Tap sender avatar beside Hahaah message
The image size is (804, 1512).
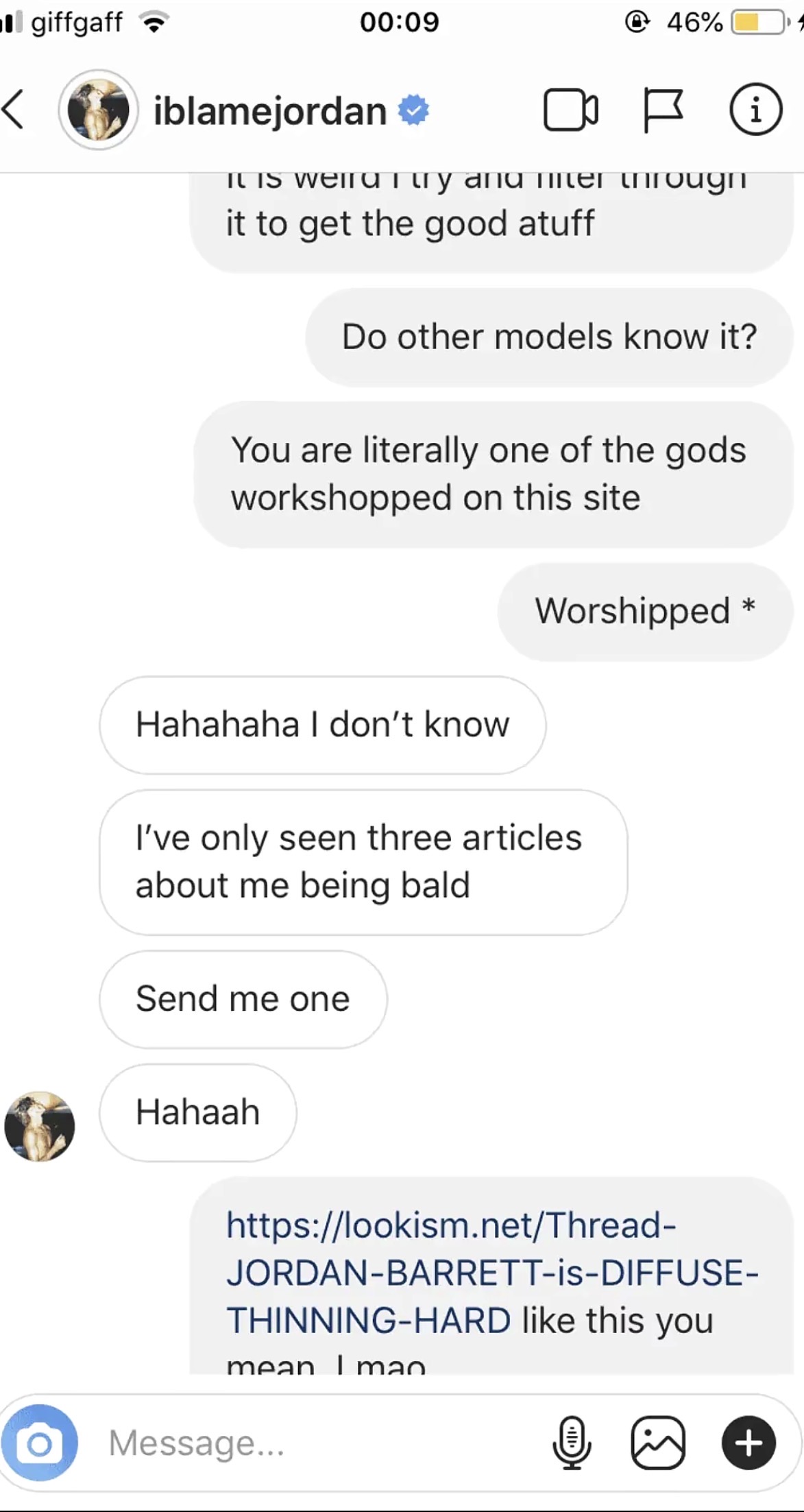pos(40,1126)
